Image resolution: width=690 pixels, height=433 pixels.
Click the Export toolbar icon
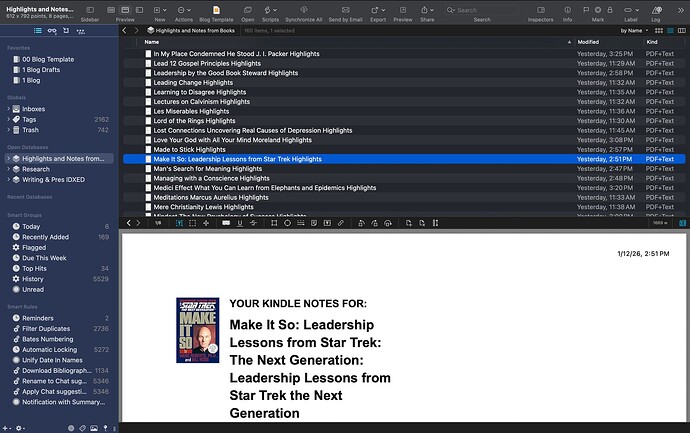pos(378,9)
